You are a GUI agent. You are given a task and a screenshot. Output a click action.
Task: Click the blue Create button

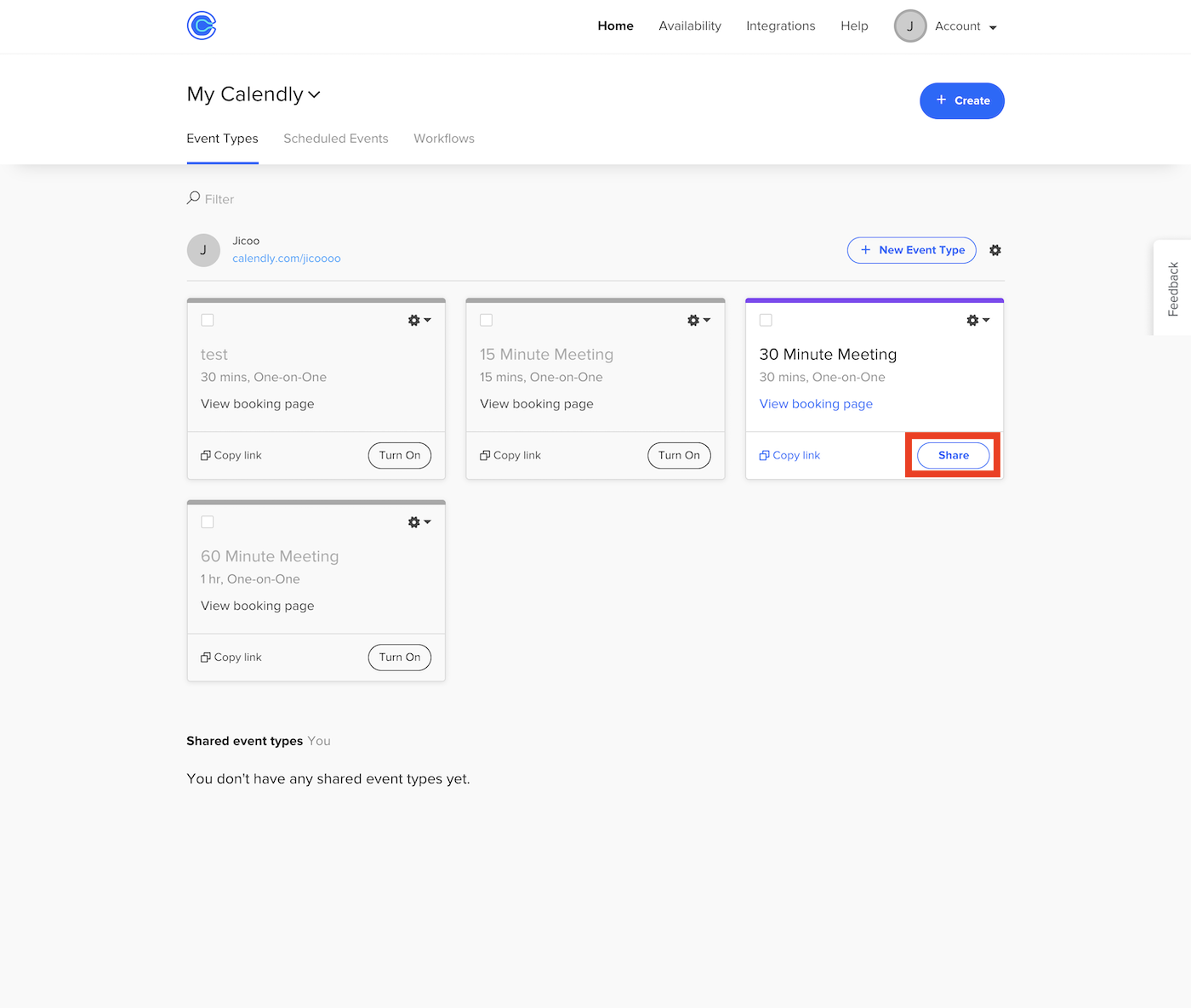961,100
